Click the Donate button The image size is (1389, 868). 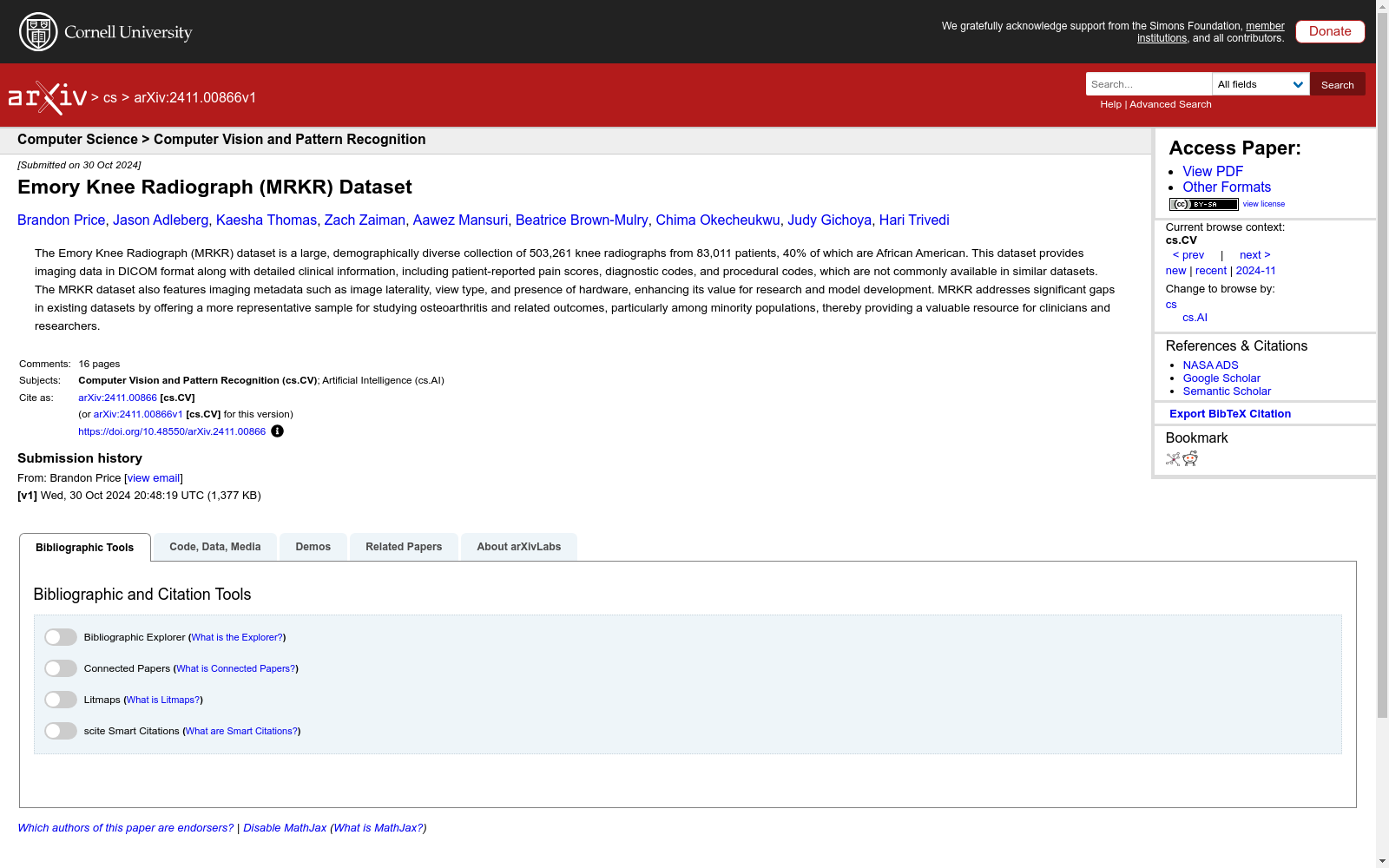coord(1330,31)
